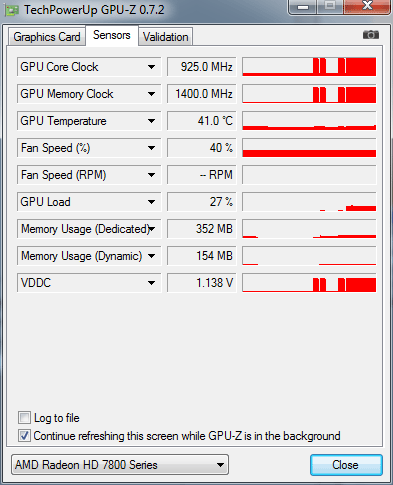Click the Close button
This screenshot has width=393, height=485.
pos(346,465)
